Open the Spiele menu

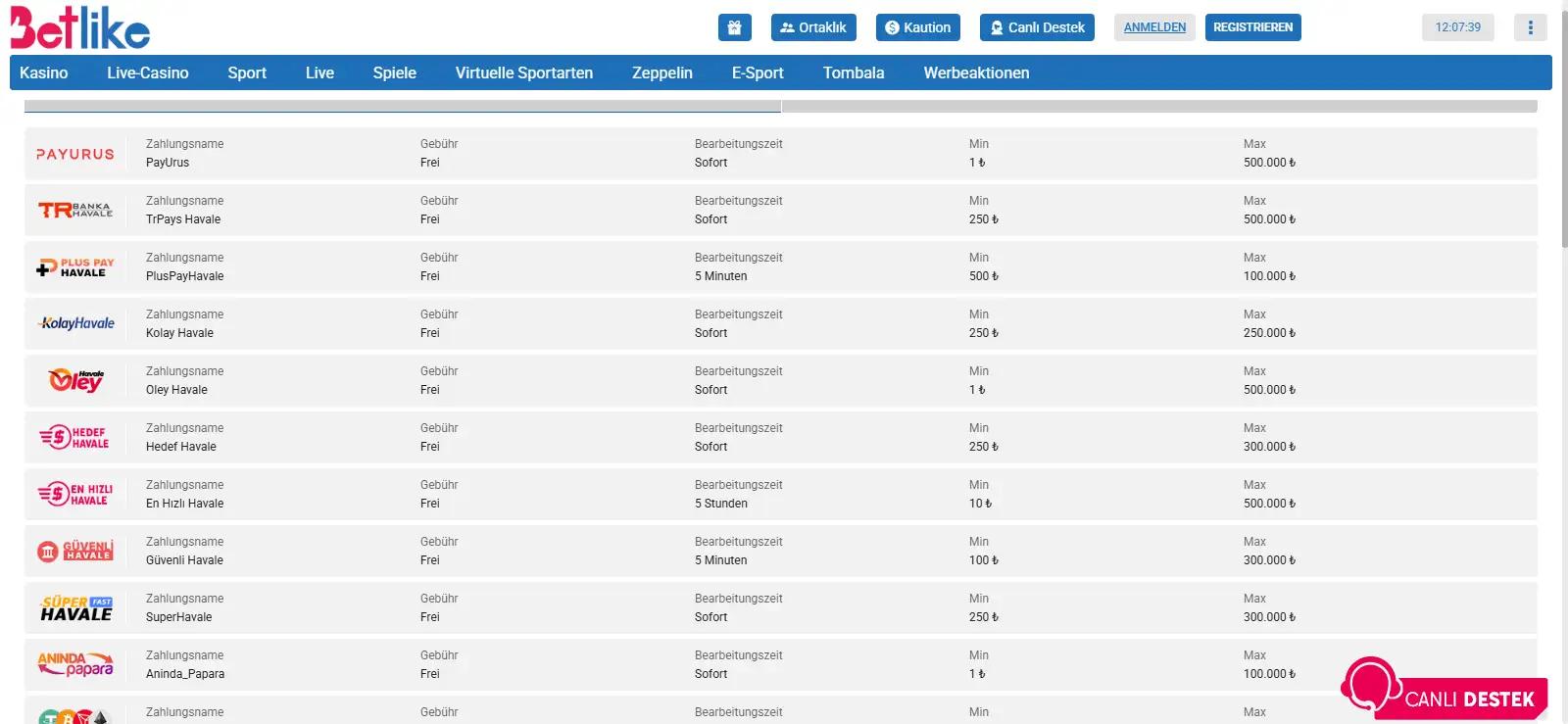click(395, 72)
